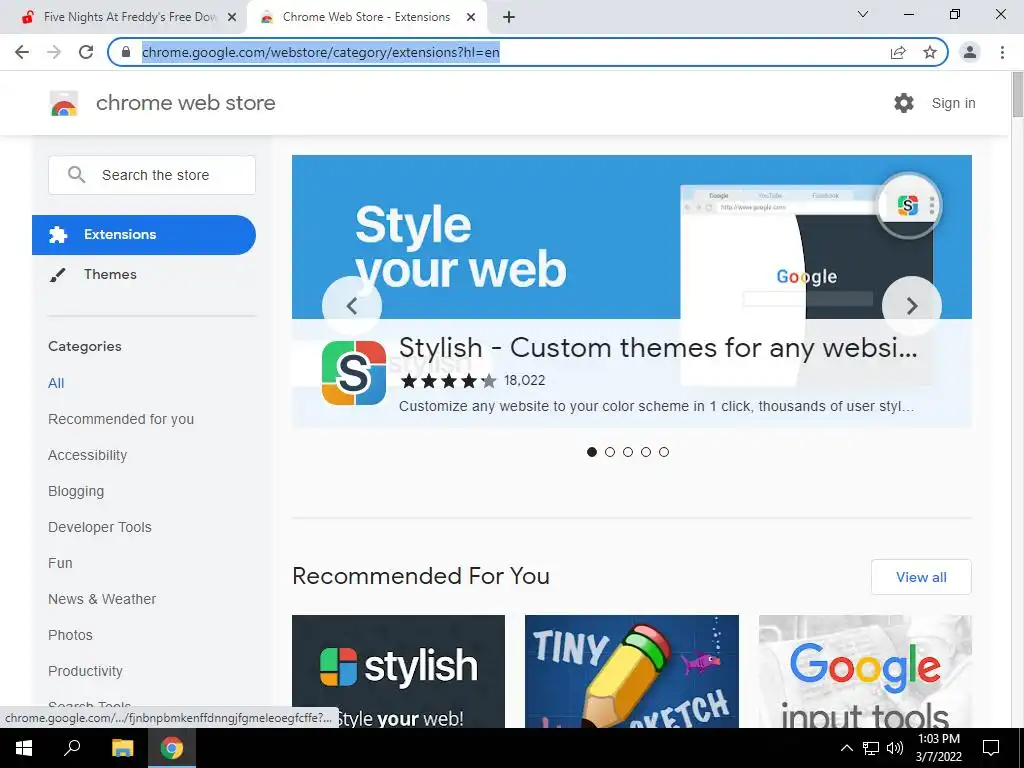The width and height of the screenshot is (1024, 768).
Task: Reload the current page
Action: (x=86, y=52)
